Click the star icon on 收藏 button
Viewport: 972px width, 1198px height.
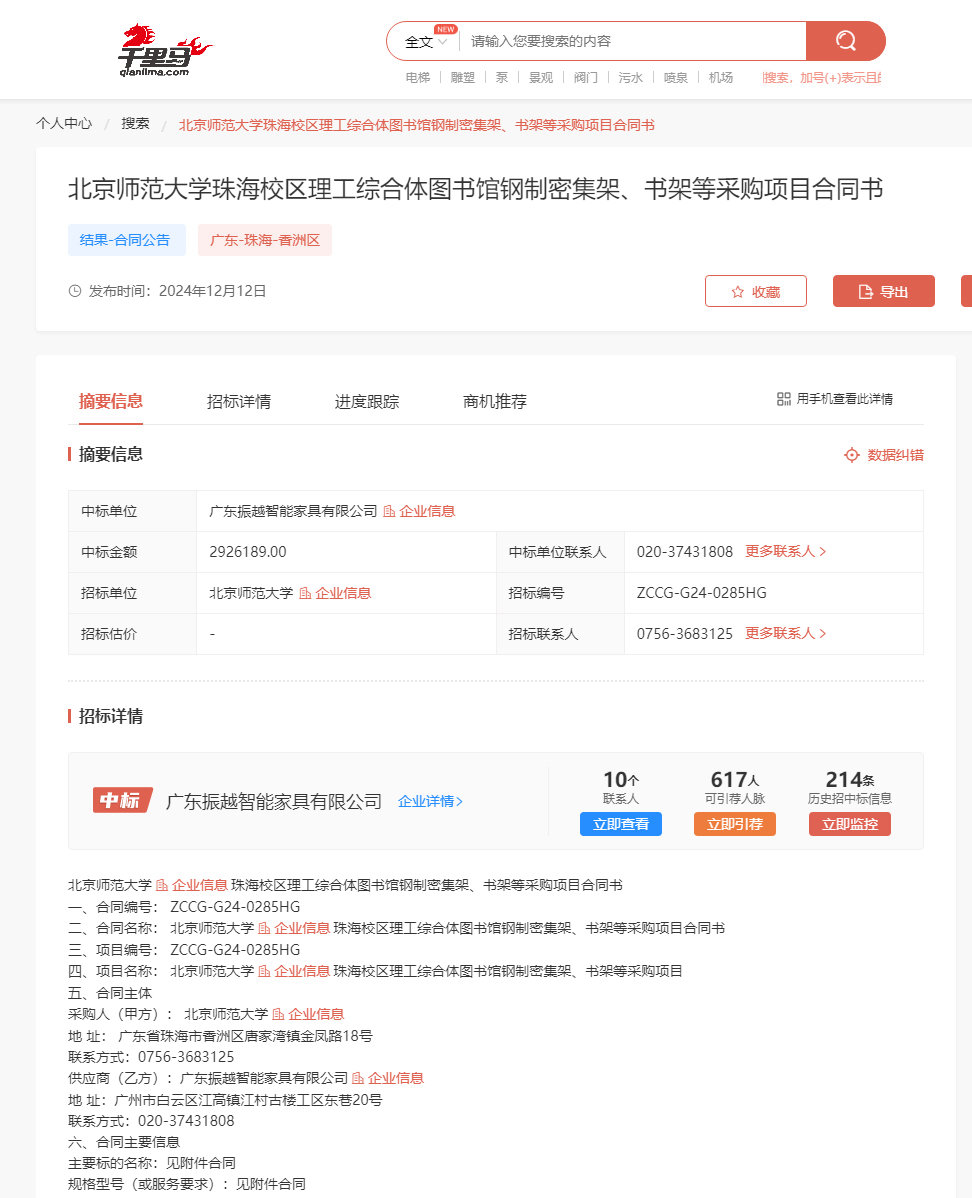point(737,292)
